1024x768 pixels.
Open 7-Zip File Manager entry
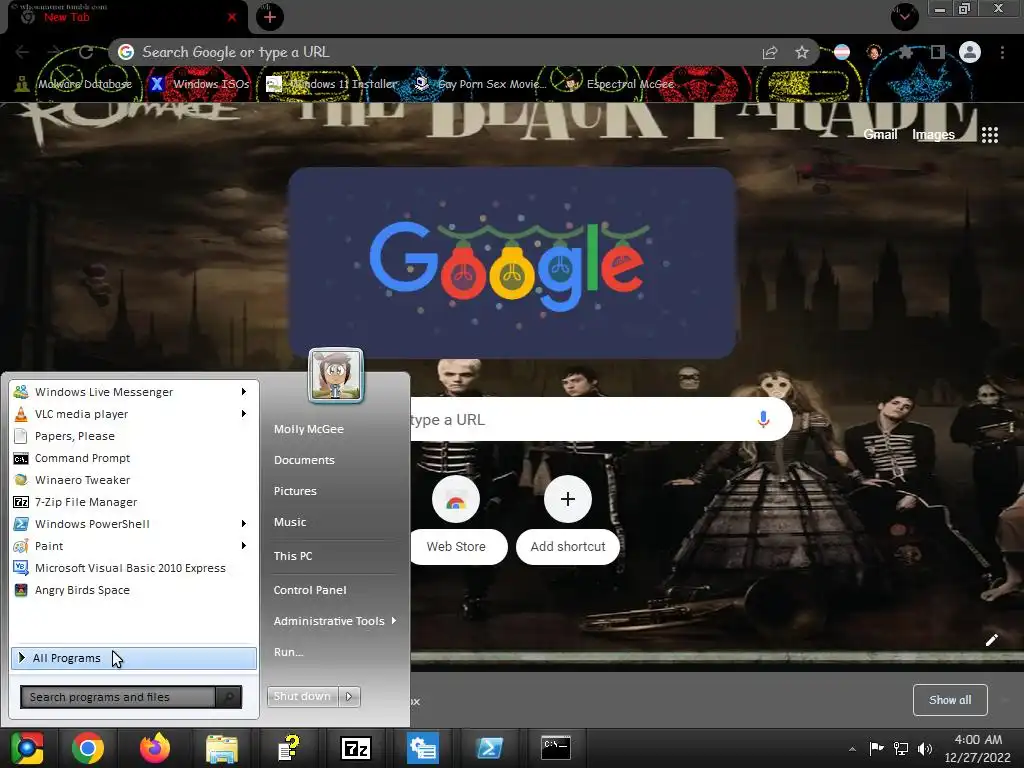pos(134,502)
